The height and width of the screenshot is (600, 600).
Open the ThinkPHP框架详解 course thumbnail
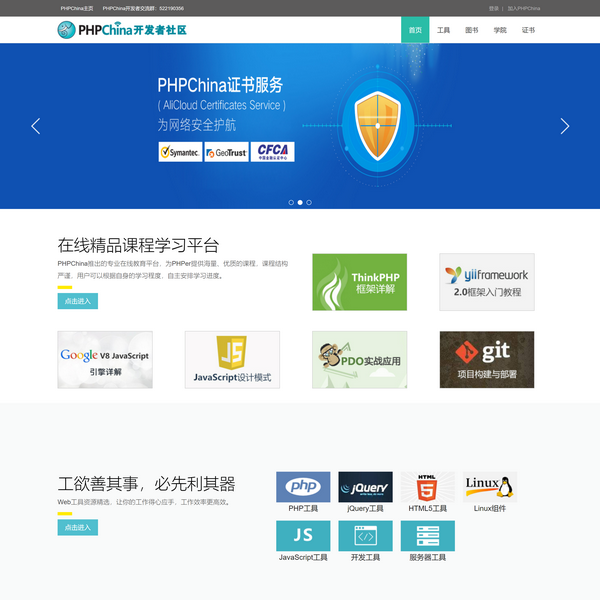click(x=359, y=282)
